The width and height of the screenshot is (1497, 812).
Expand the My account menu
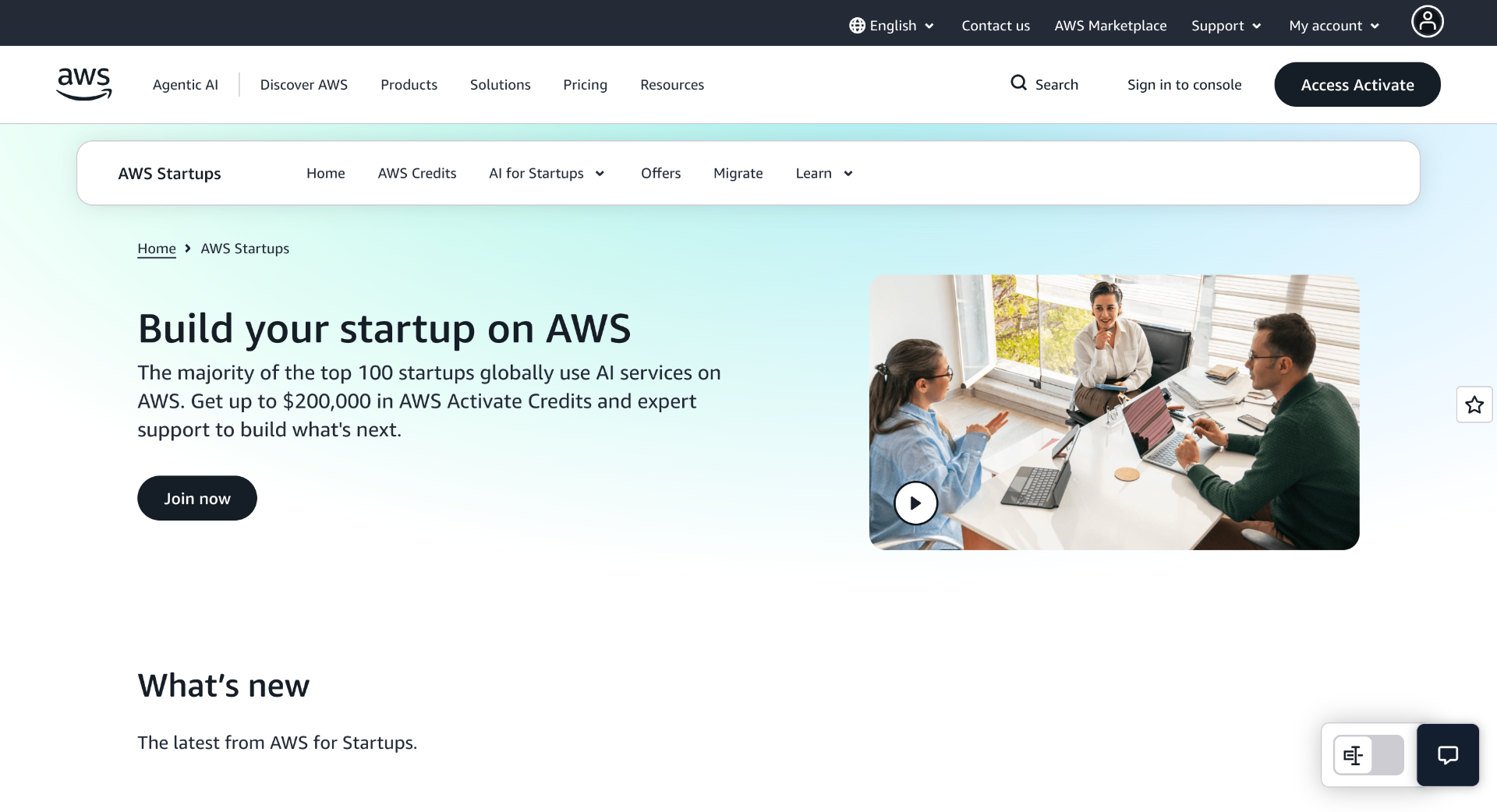pyautogui.click(x=1334, y=26)
